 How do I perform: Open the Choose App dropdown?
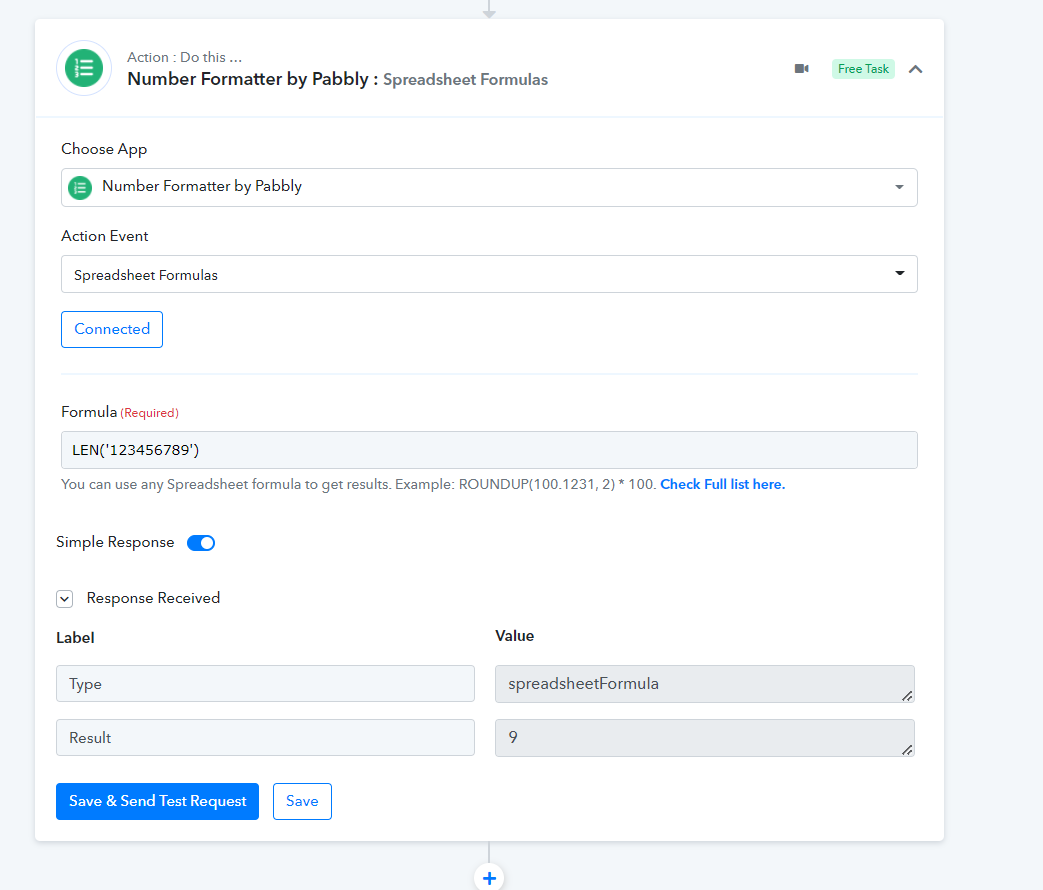click(x=489, y=187)
